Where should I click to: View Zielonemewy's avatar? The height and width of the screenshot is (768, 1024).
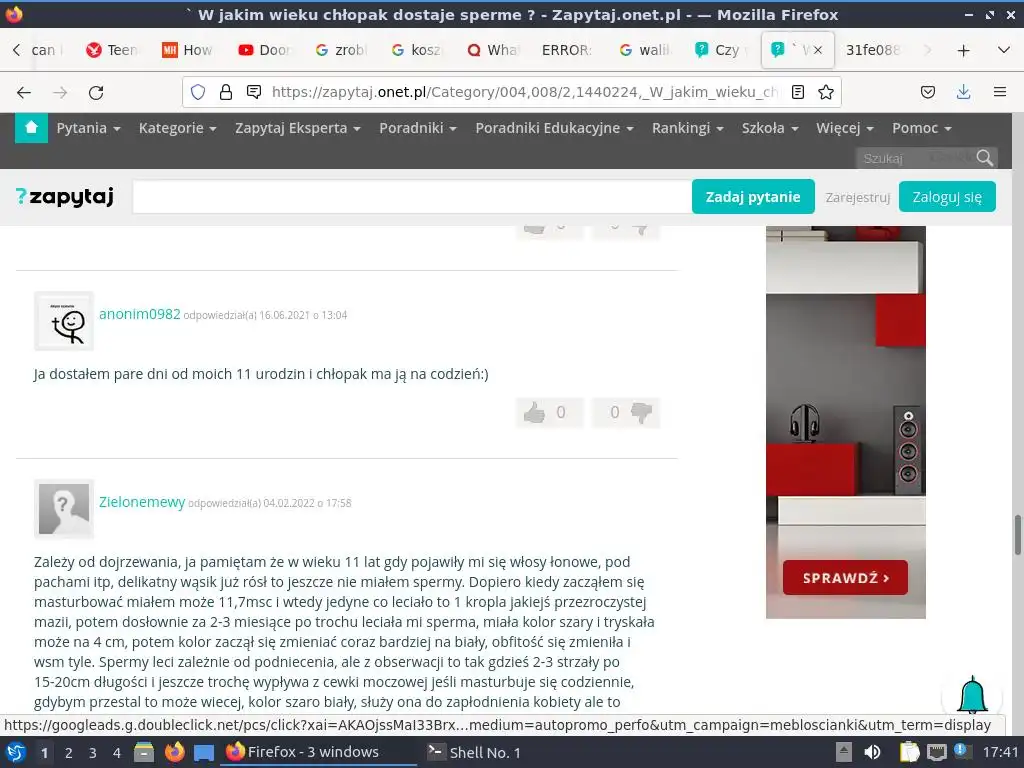[64, 509]
